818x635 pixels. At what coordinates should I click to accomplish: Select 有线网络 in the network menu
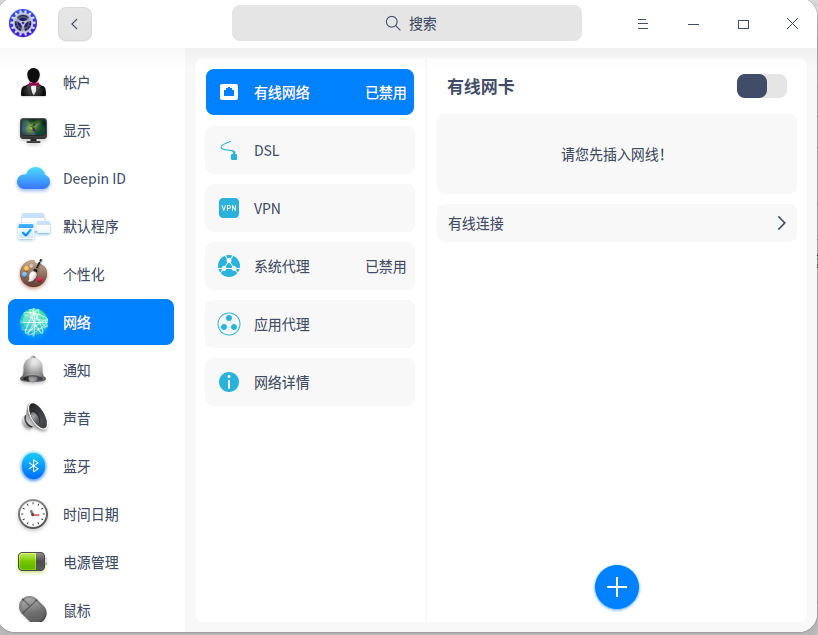309,92
